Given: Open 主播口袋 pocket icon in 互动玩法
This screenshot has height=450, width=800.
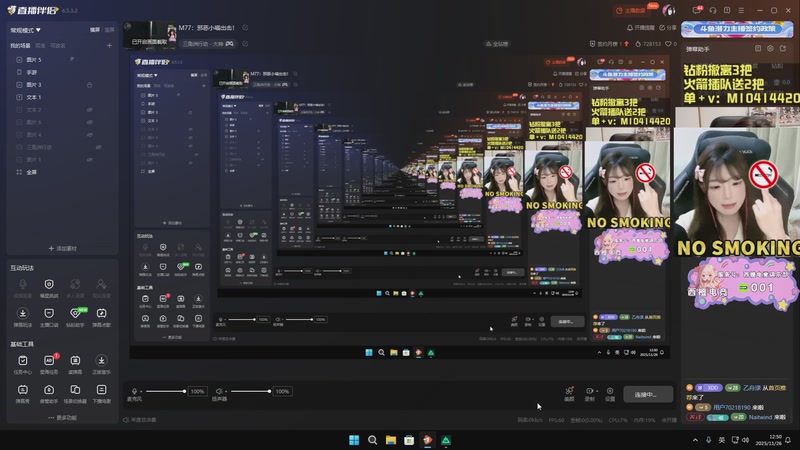Looking at the screenshot, I should 49,313.
